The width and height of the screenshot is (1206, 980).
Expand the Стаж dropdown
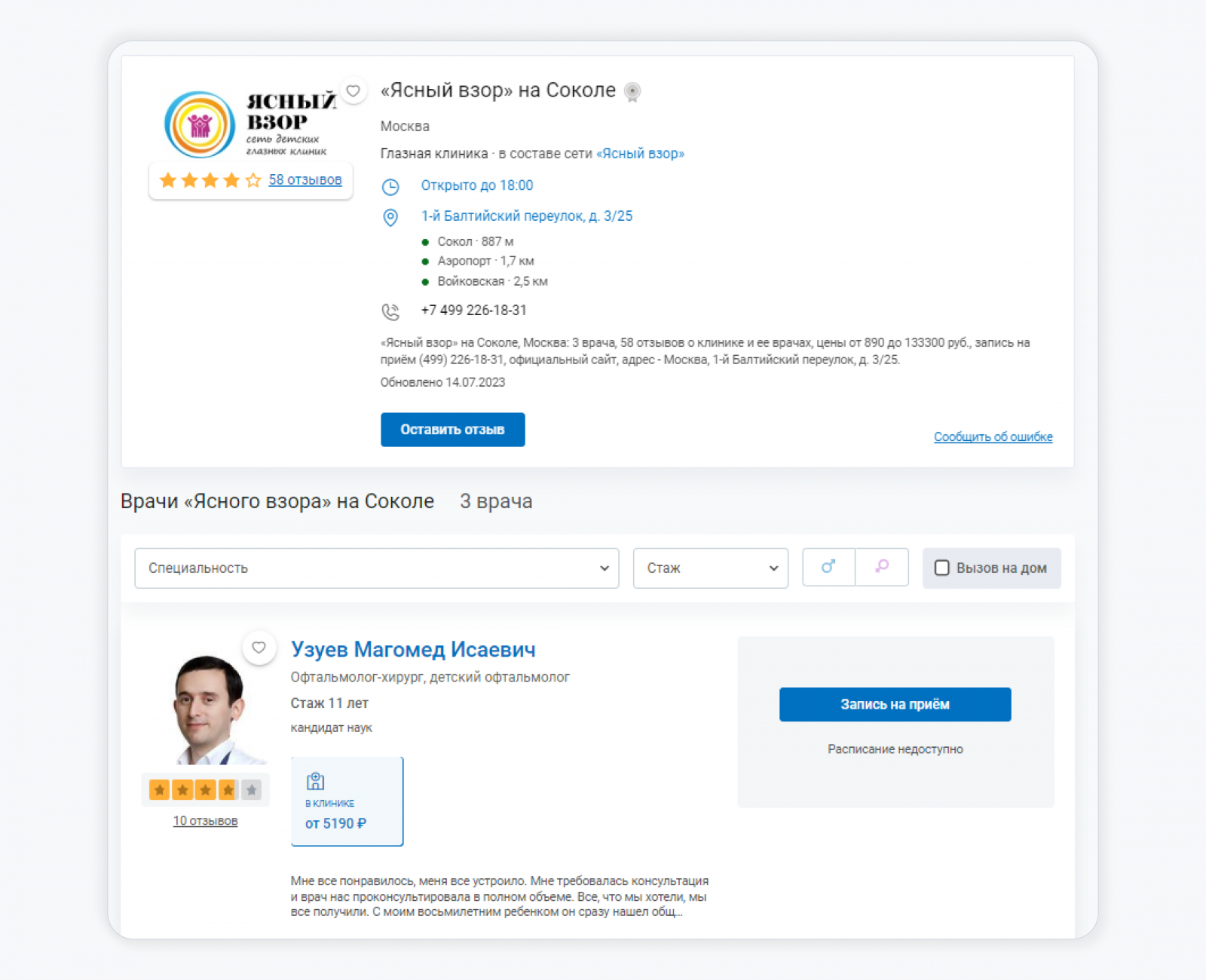click(x=711, y=568)
